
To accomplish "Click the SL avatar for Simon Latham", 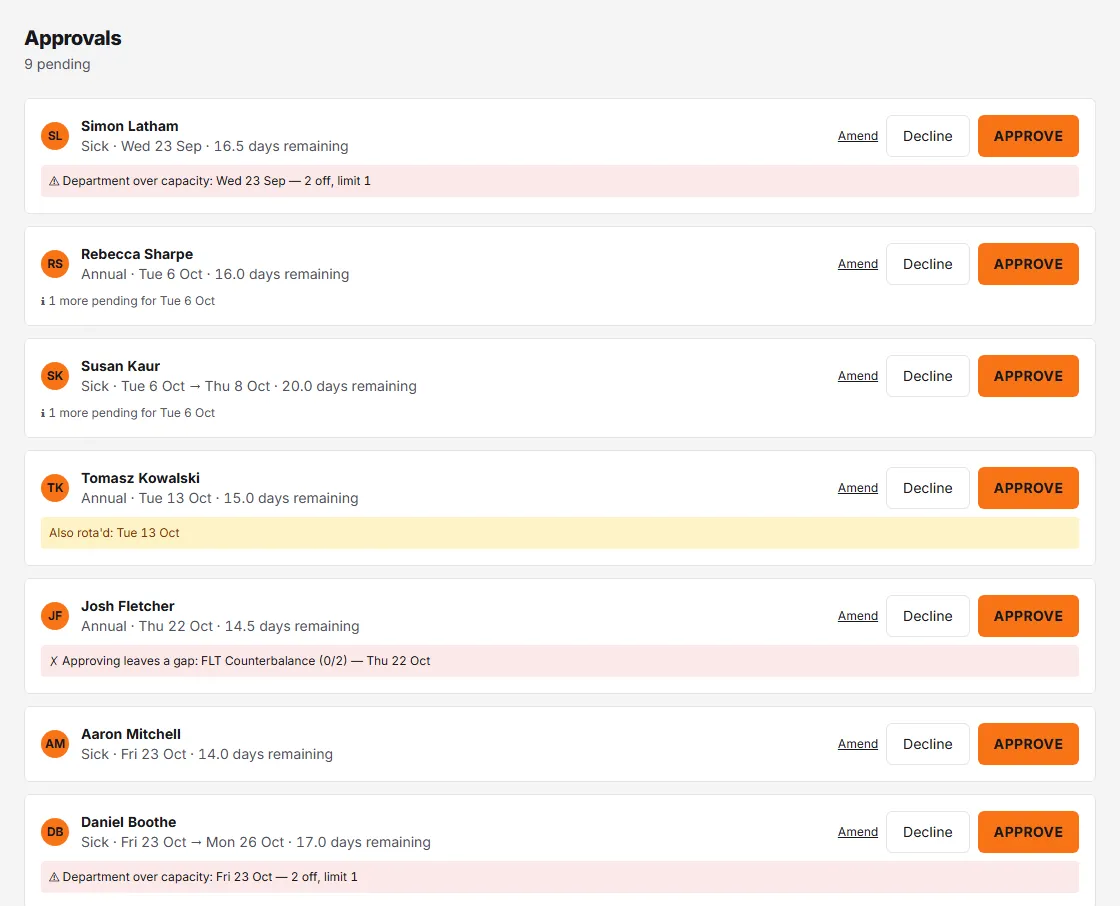I will coord(55,136).
